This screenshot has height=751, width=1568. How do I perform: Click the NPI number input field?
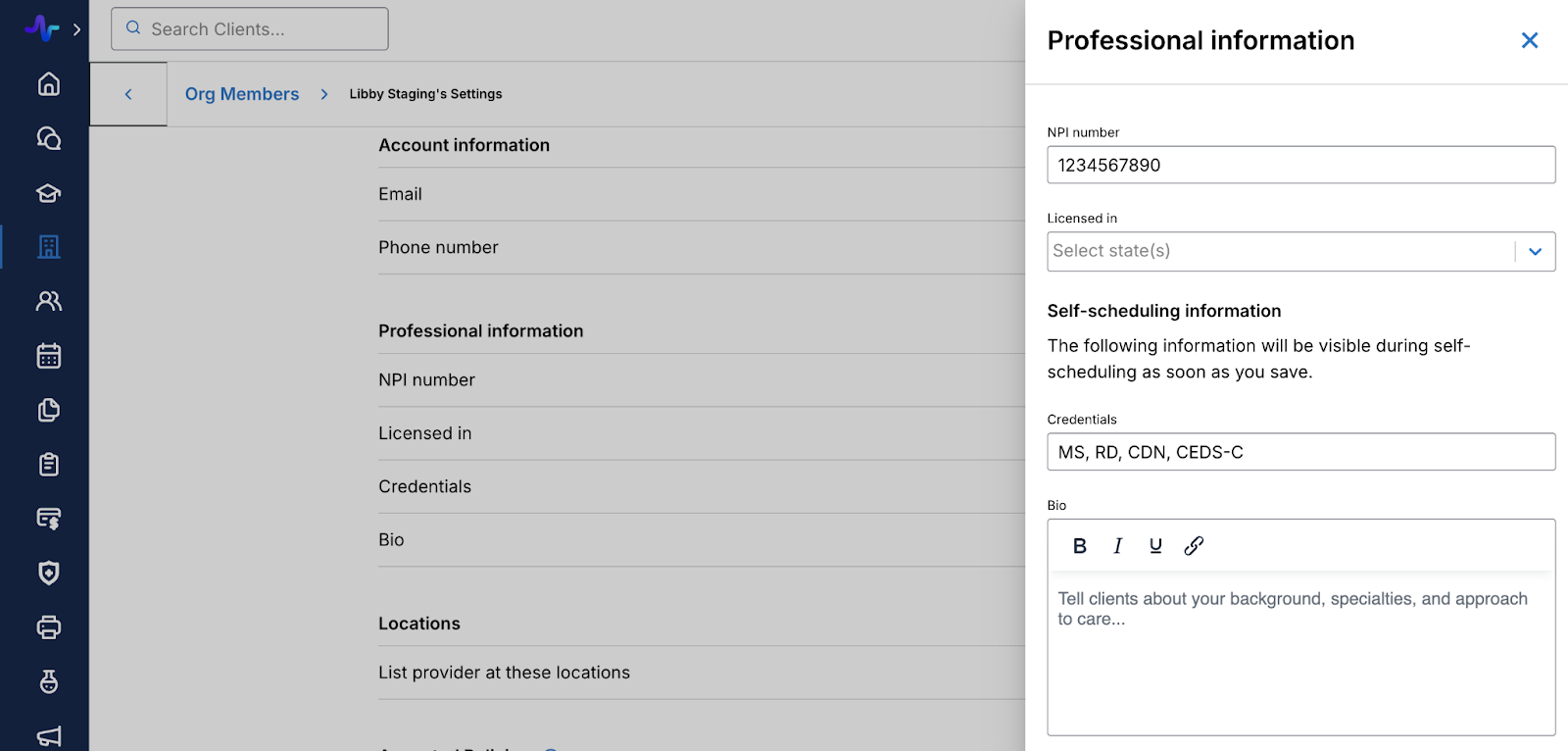coord(1300,165)
